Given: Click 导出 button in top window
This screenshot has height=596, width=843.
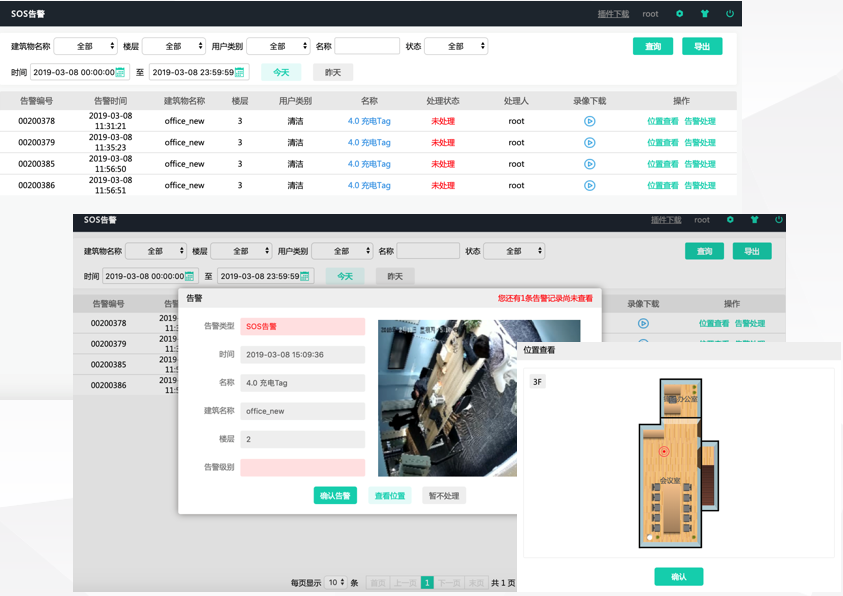Looking at the screenshot, I should click(x=702, y=46).
